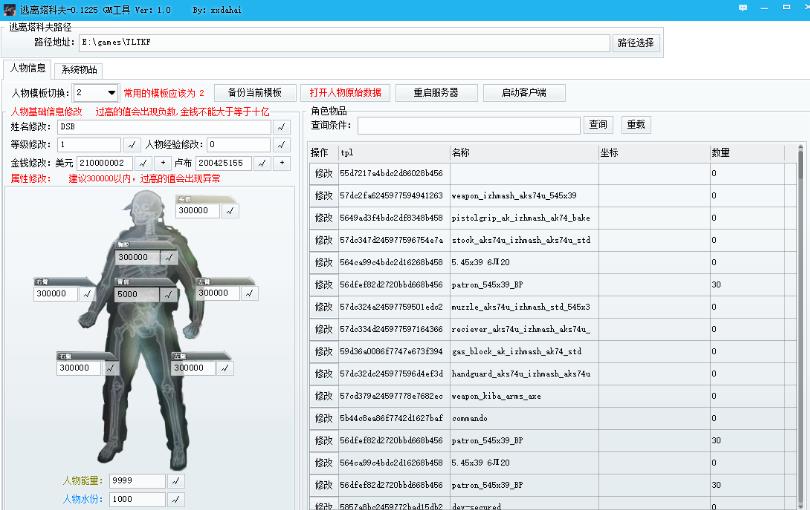Apply the level value with its checkmark
810x510 pixels.
(132, 145)
